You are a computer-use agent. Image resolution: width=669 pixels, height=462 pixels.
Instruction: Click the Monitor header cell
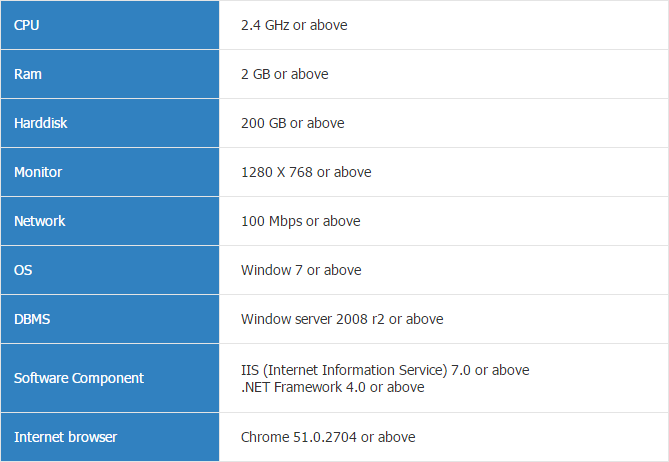(110, 172)
